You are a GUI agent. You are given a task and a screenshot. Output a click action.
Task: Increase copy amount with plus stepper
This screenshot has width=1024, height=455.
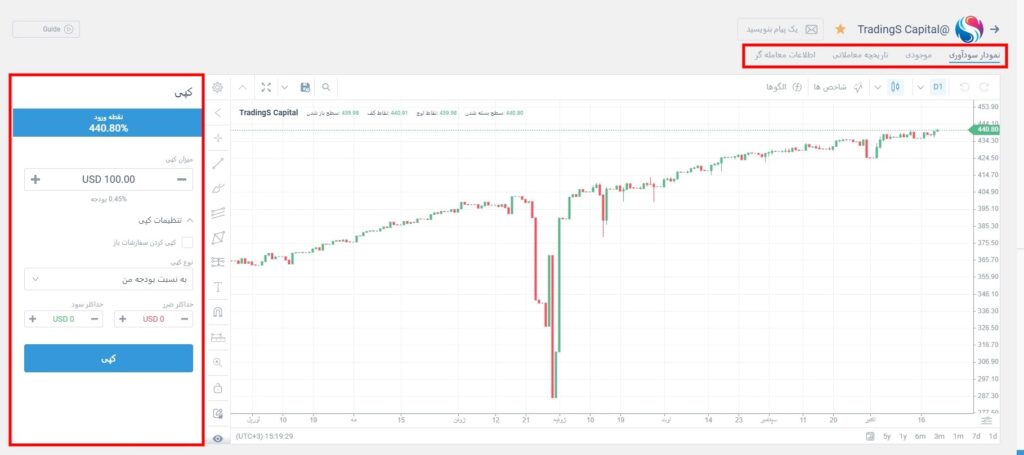(x=36, y=179)
